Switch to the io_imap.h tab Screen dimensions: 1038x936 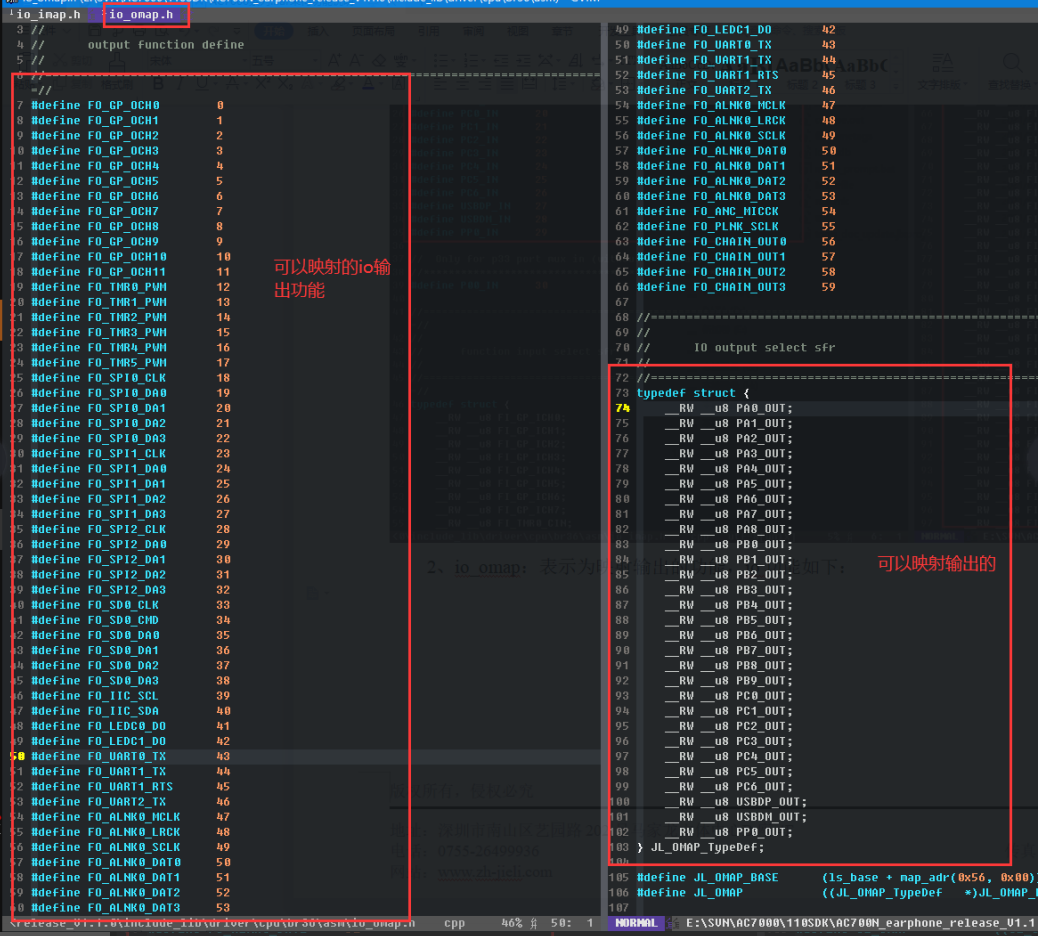pyautogui.click(x=48, y=14)
